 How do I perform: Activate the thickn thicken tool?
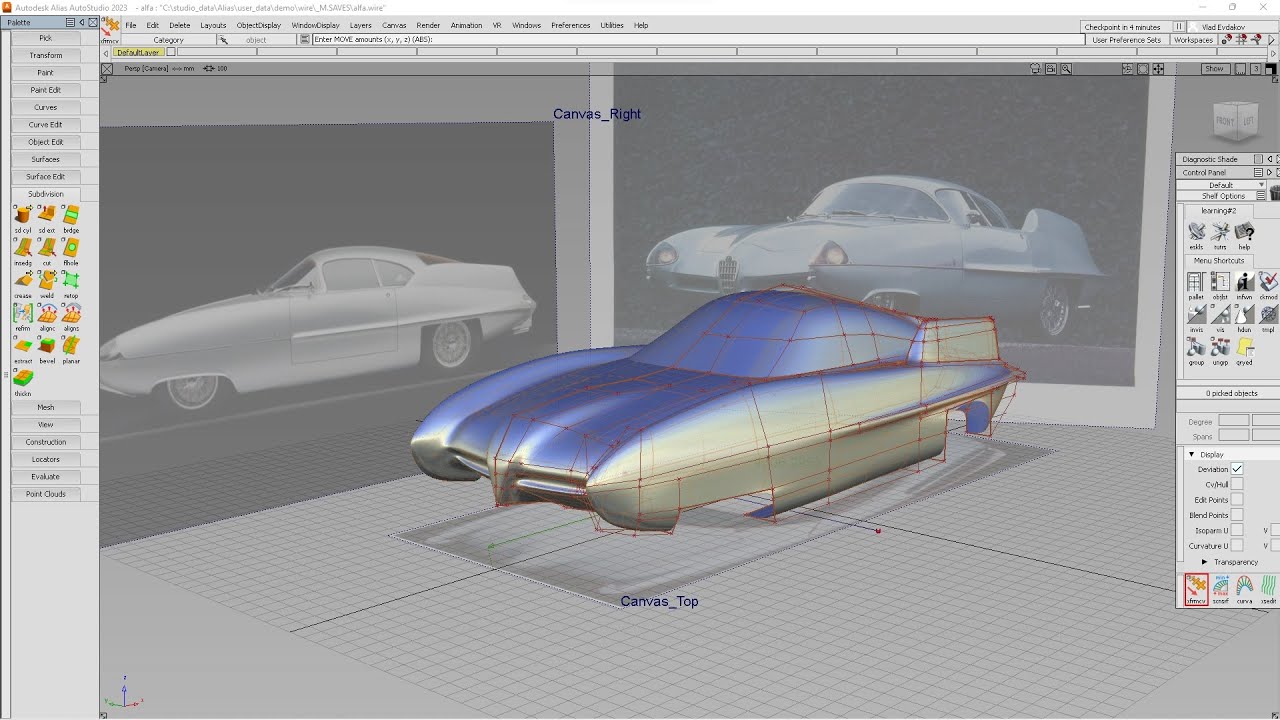(x=22, y=380)
